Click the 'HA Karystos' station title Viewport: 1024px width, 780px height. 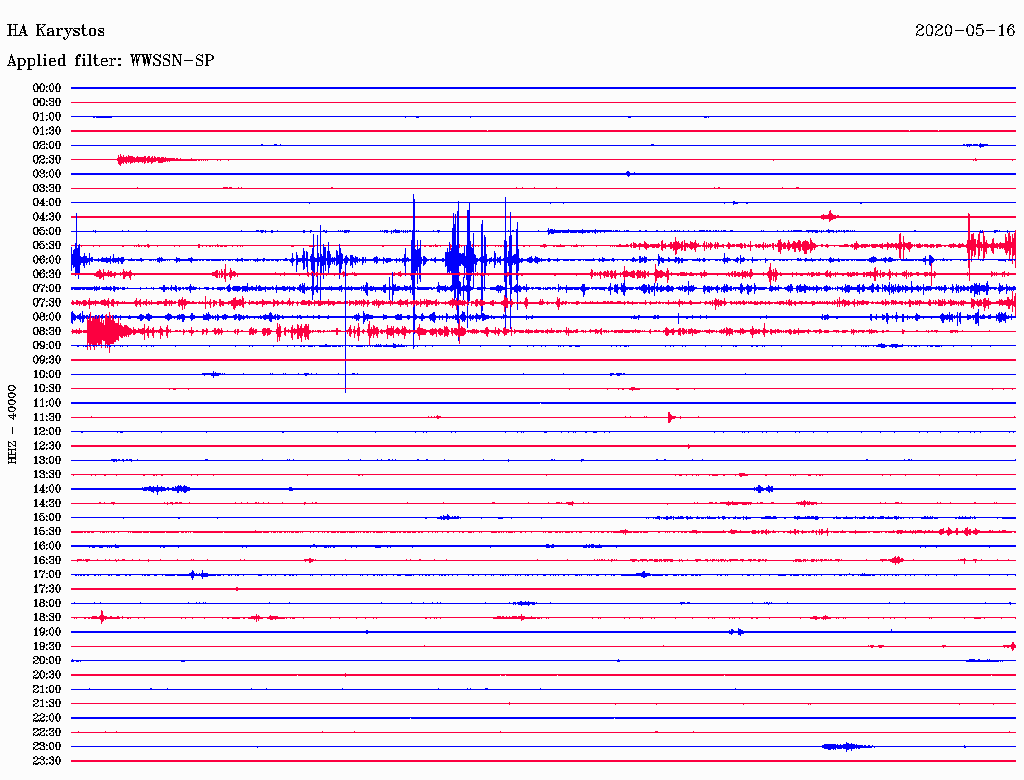click(56, 31)
